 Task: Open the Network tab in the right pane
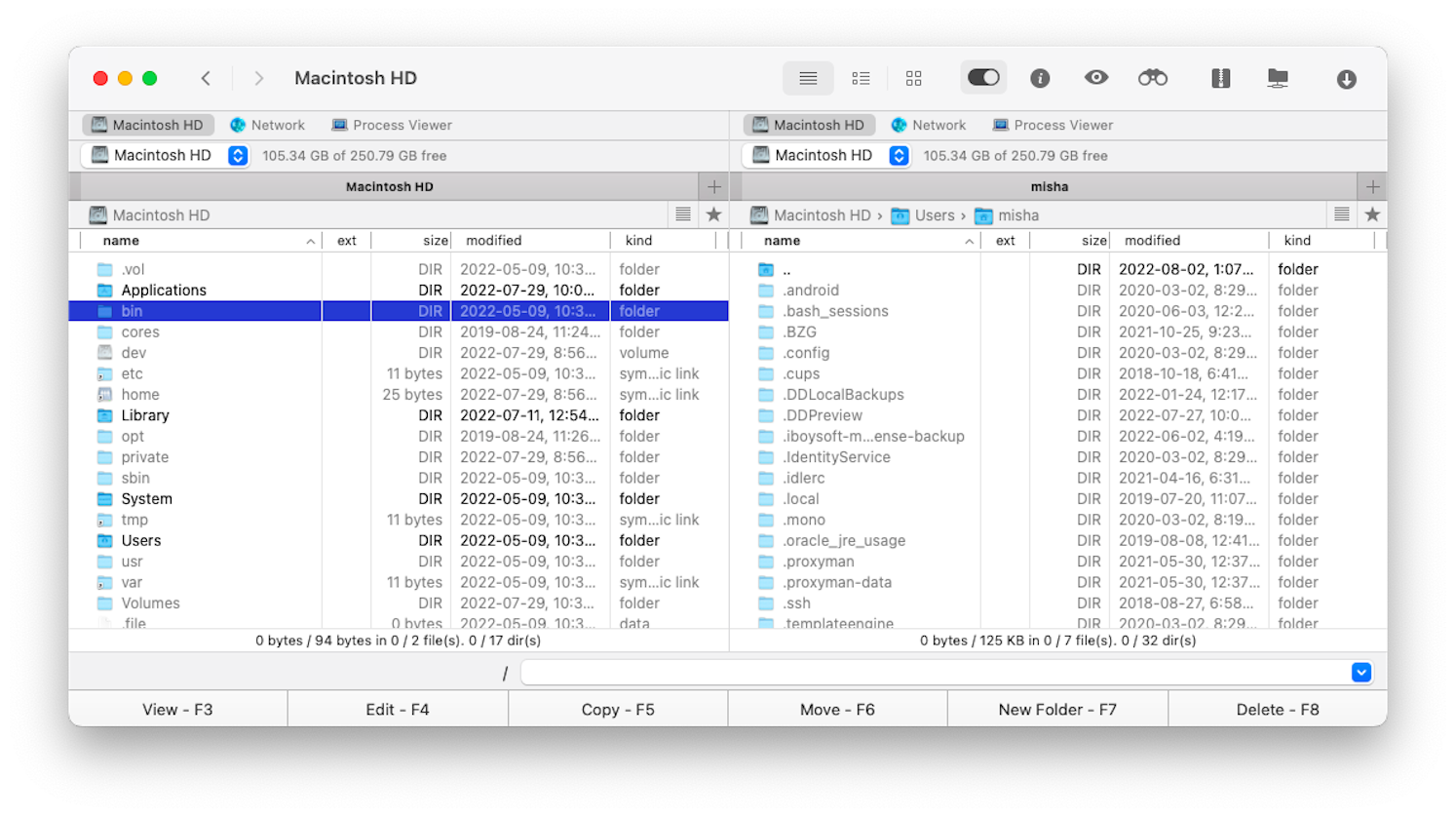928,125
